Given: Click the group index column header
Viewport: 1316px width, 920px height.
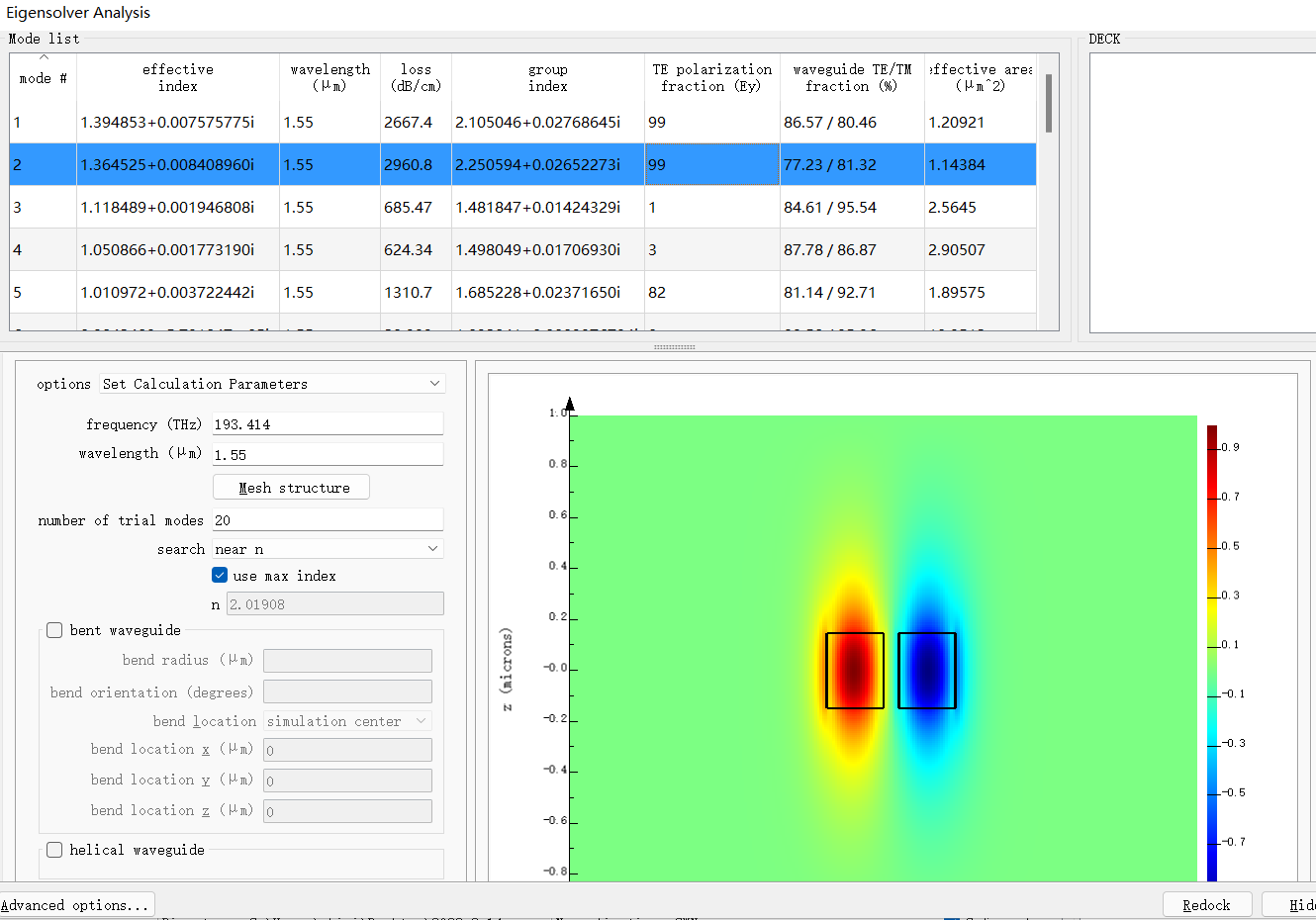Looking at the screenshot, I should pos(547,78).
